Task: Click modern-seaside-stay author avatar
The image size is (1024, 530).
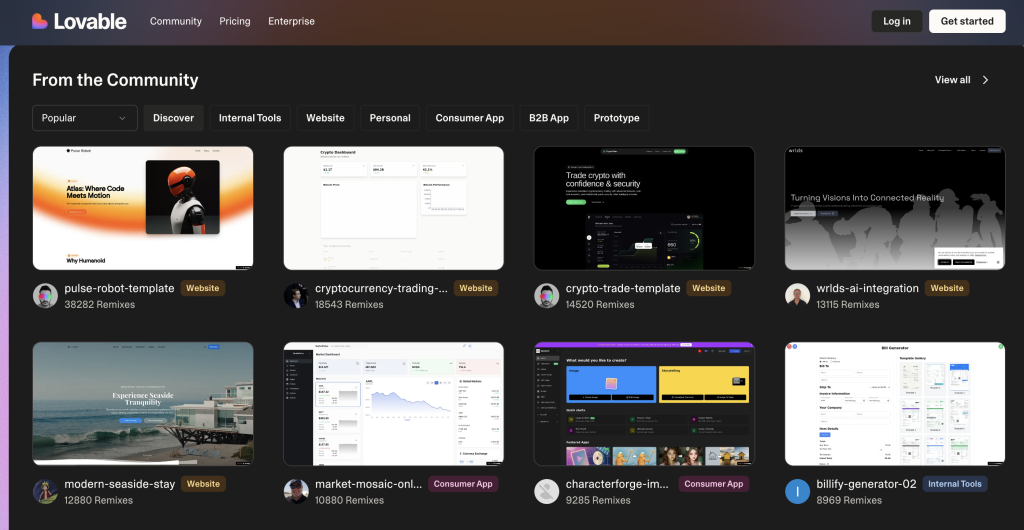Action: point(45,491)
